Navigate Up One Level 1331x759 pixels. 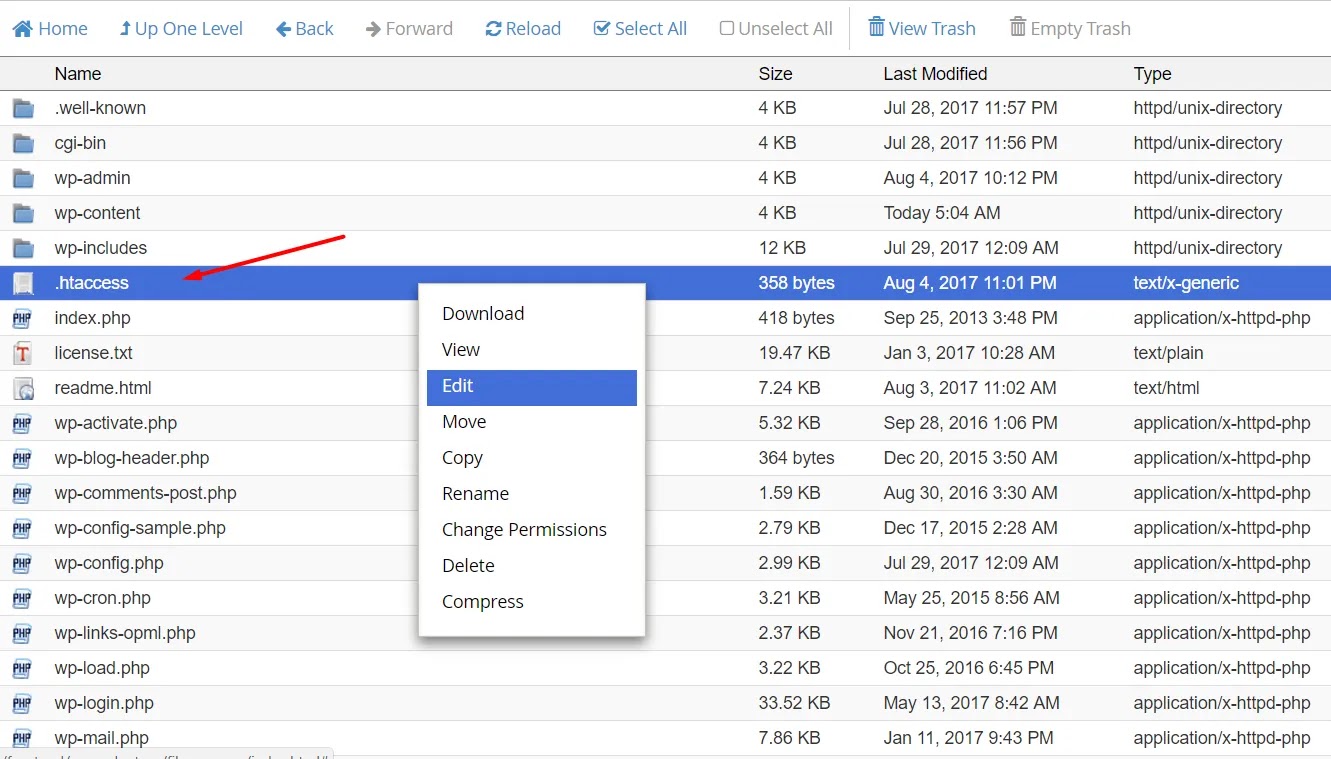click(181, 28)
